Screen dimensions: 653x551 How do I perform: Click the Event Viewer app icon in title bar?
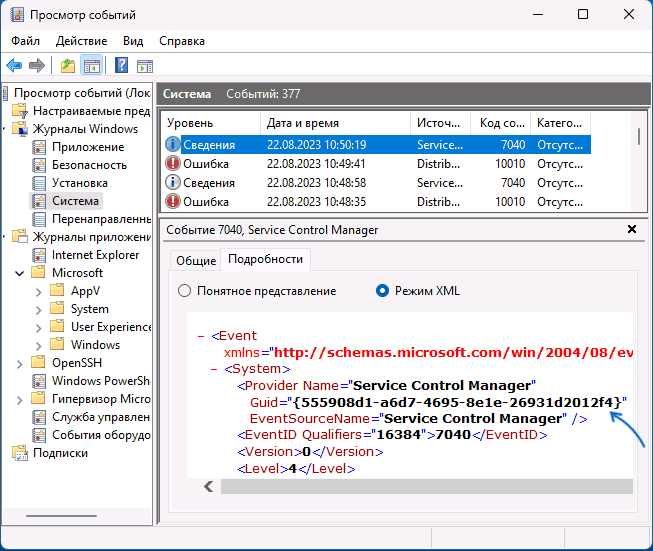pyautogui.click(x=17, y=15)
